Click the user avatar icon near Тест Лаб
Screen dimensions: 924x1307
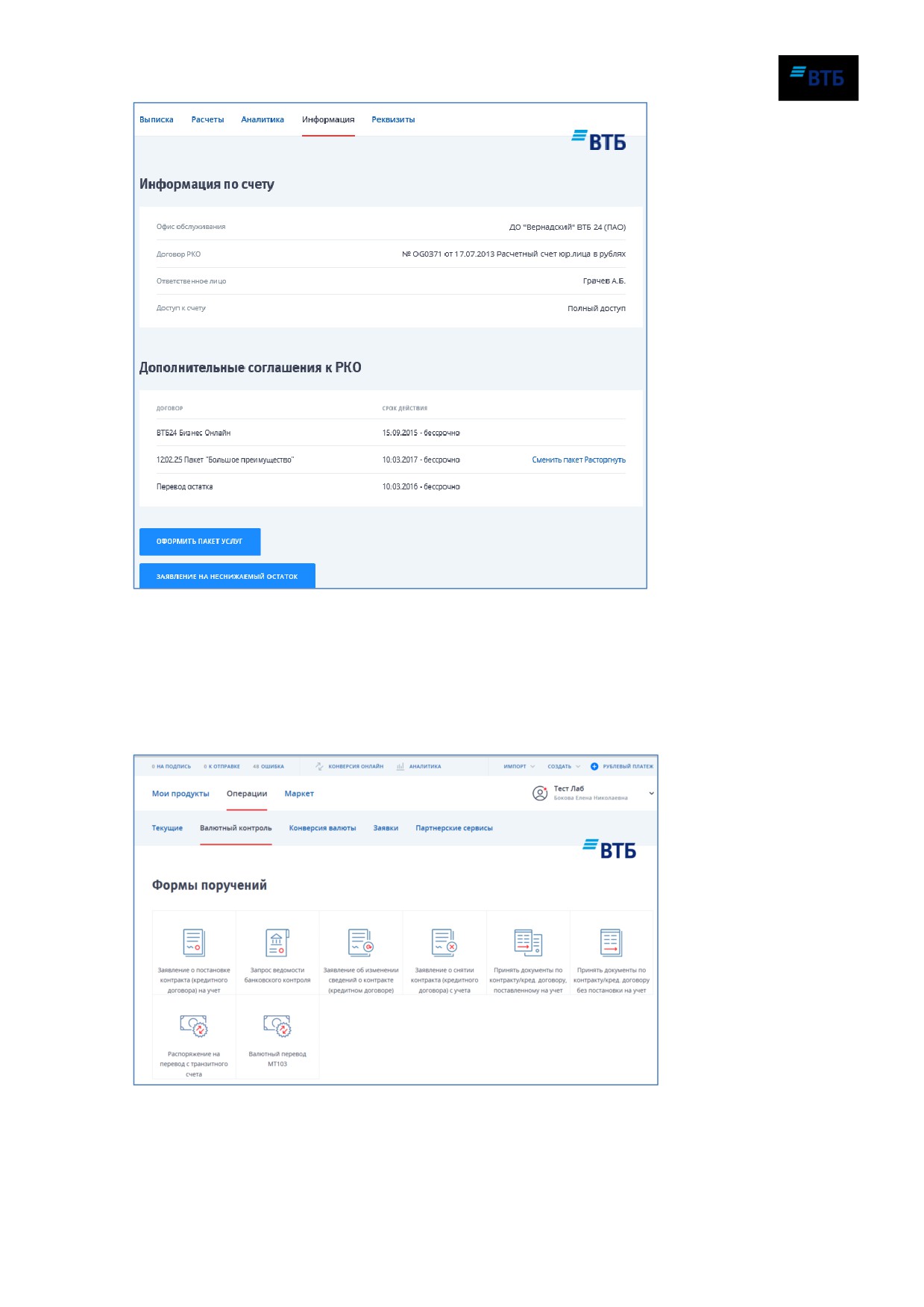coord(540,793)
